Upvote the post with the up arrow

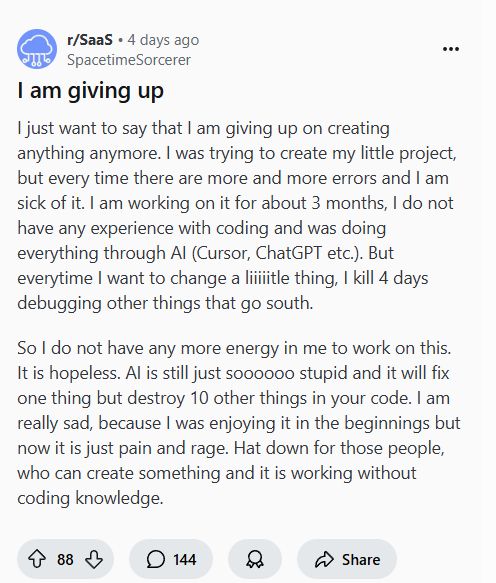37,559
